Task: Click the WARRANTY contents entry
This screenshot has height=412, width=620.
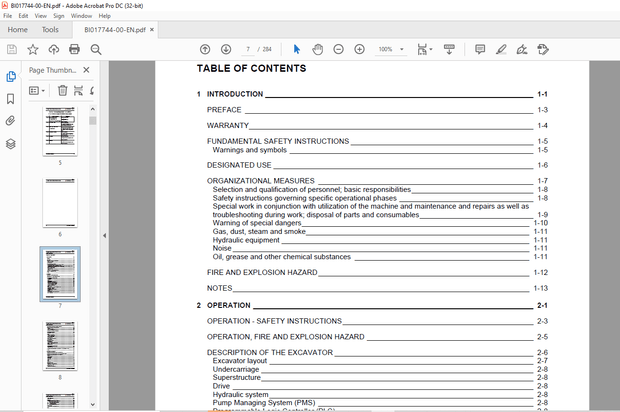Action: pyautogui.click(x=377, y=126)
